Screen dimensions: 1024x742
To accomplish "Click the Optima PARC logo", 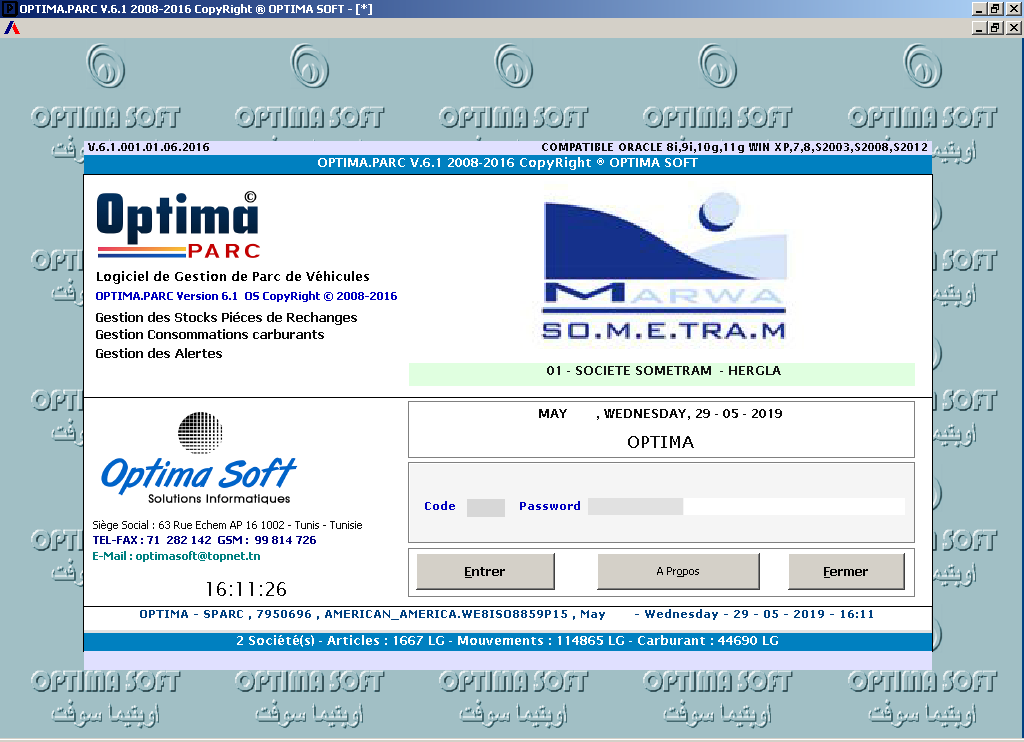I will 178,225.
